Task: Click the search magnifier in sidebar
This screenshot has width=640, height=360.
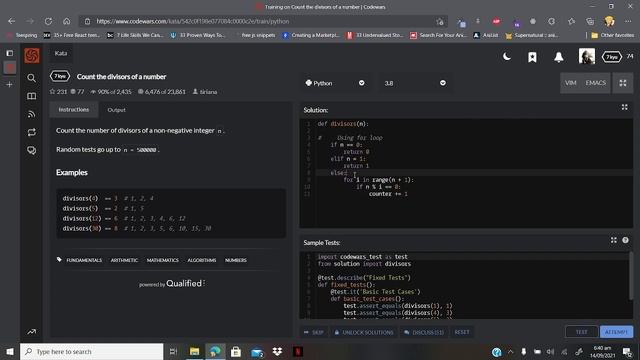Action: tap(31, 78)
